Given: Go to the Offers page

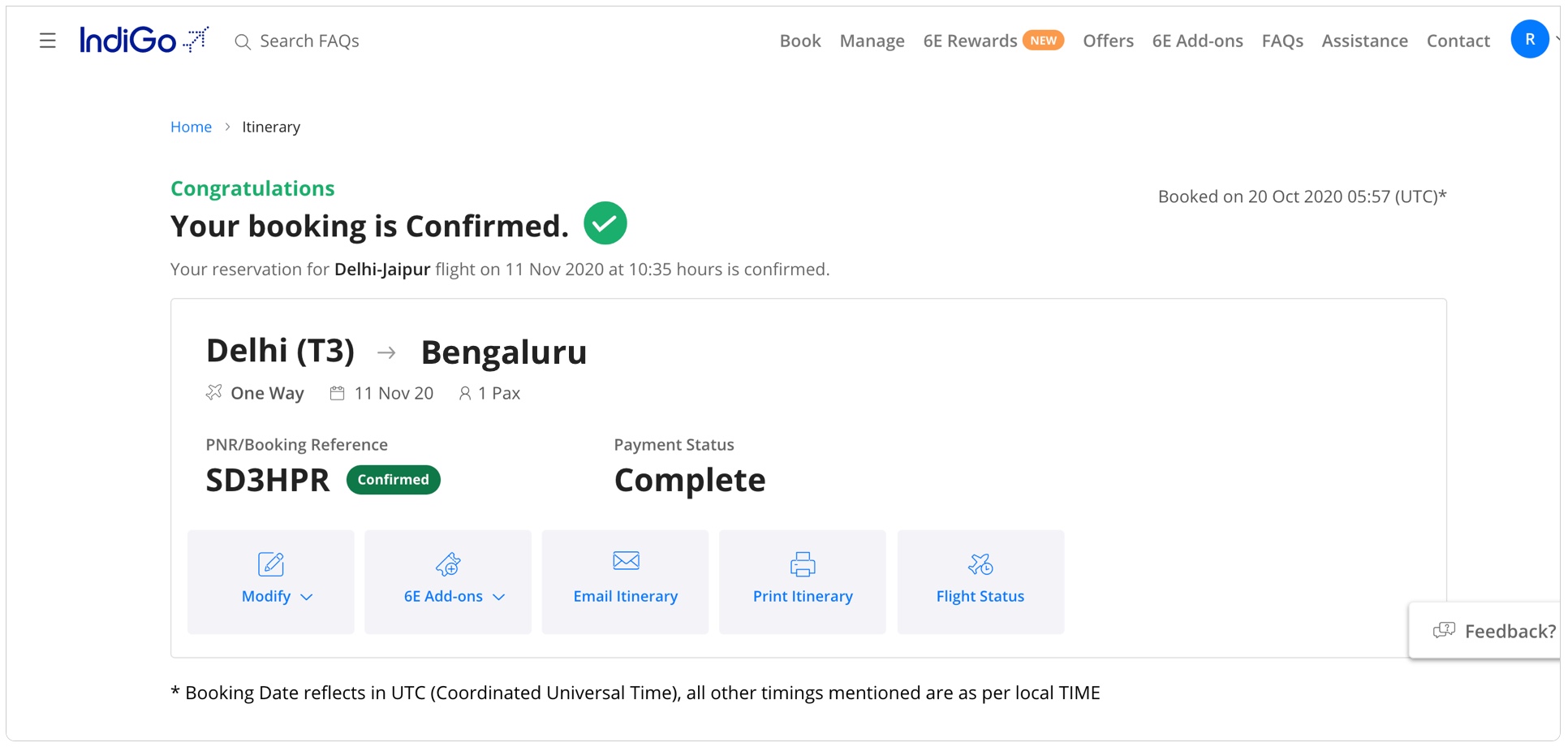Looking at the screenshot, I should pos(1108,41).
